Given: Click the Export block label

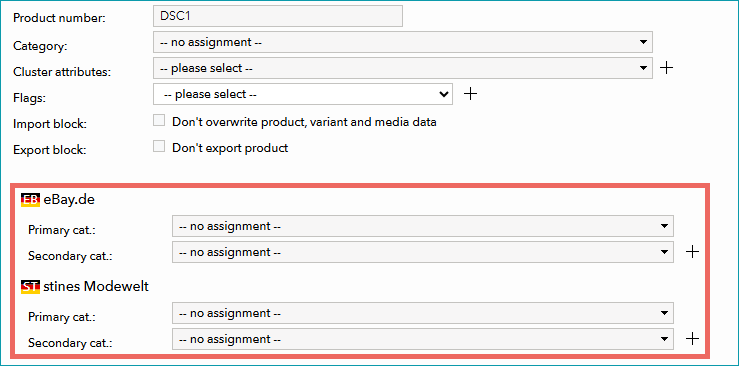Looking at the screenshot, I should 50,150.
